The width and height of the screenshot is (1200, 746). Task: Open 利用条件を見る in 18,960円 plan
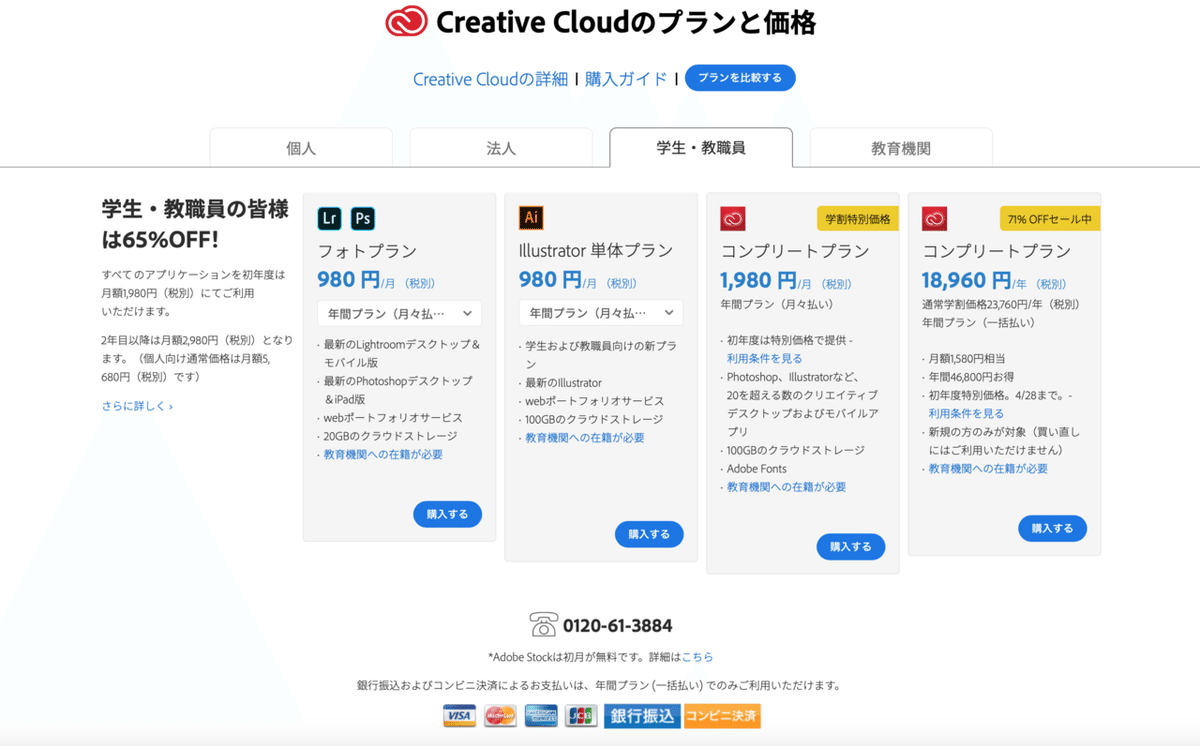[x=966, y=413]
